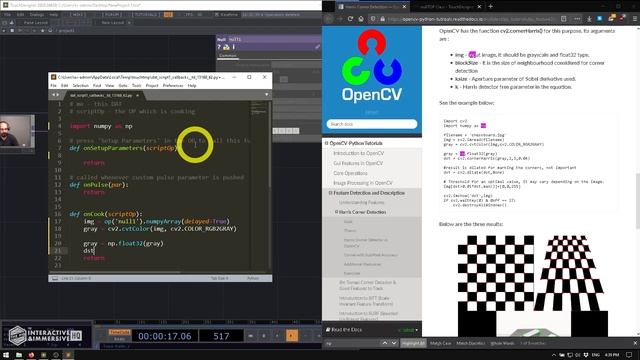Open the Find menu in Sublime Text
640x360 pixels.
[97, 86]
